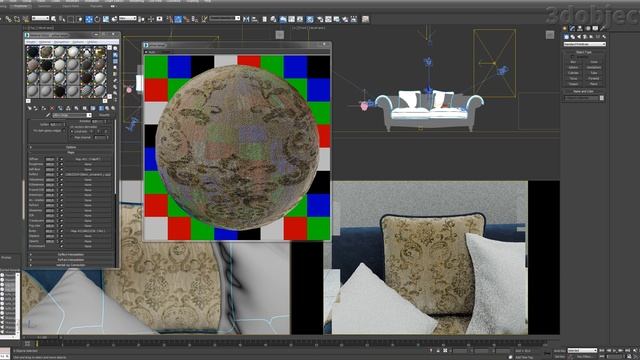Viewport: 640px width, 360px height.
Task: Click the Teapot object type button
Action: tap(573, 84)
